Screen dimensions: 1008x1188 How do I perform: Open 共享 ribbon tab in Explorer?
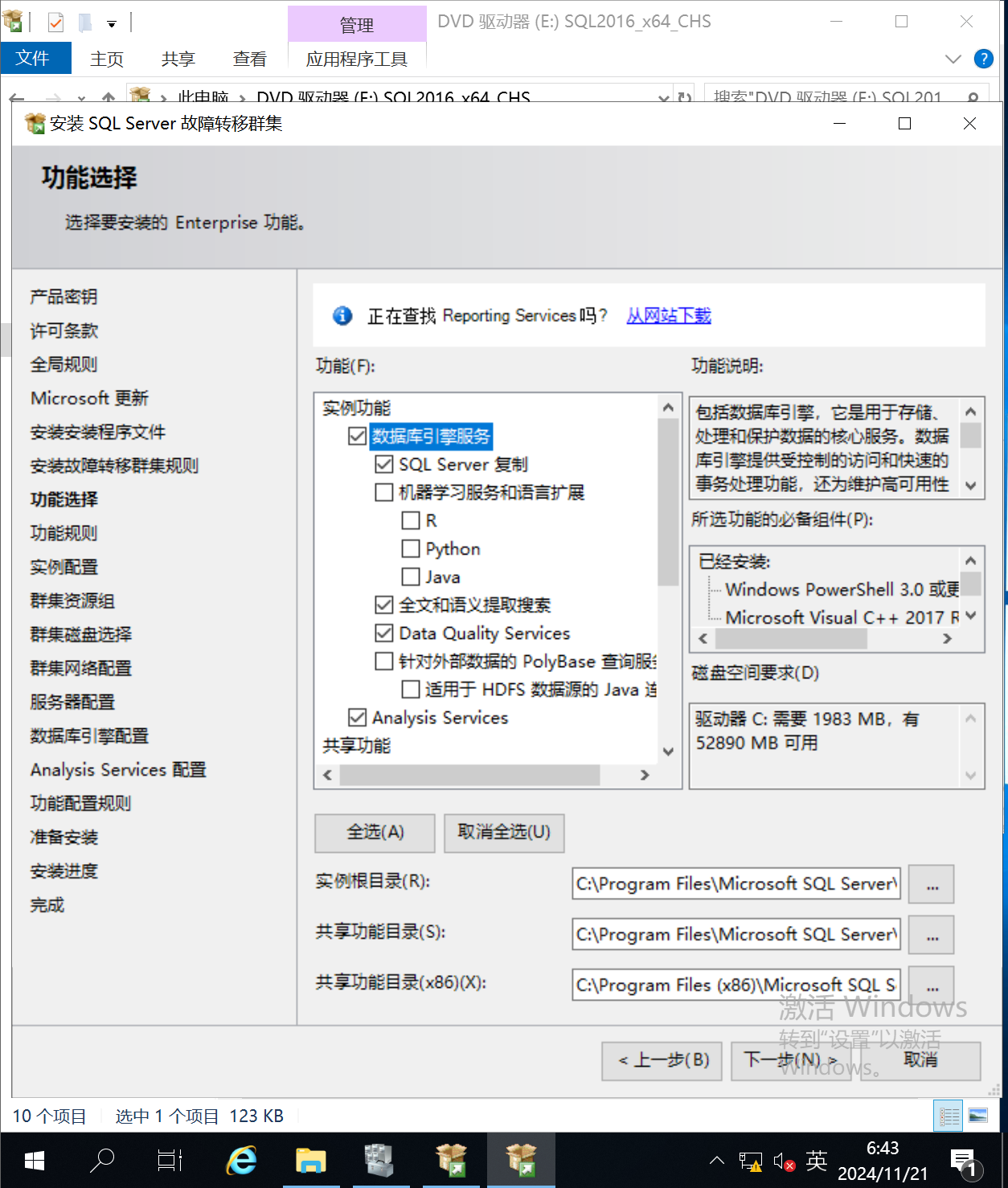point(178,59)
